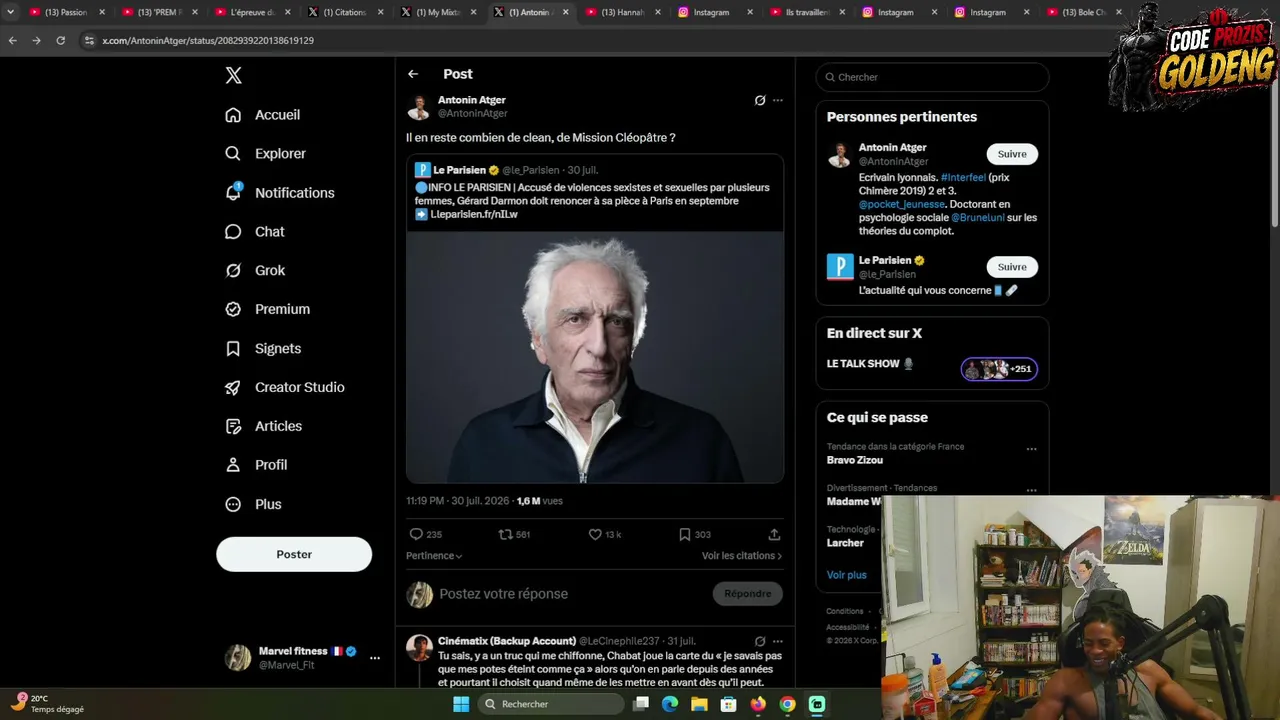Click the reply icon with 235
Screen dimensions: 1280x720
417,534
